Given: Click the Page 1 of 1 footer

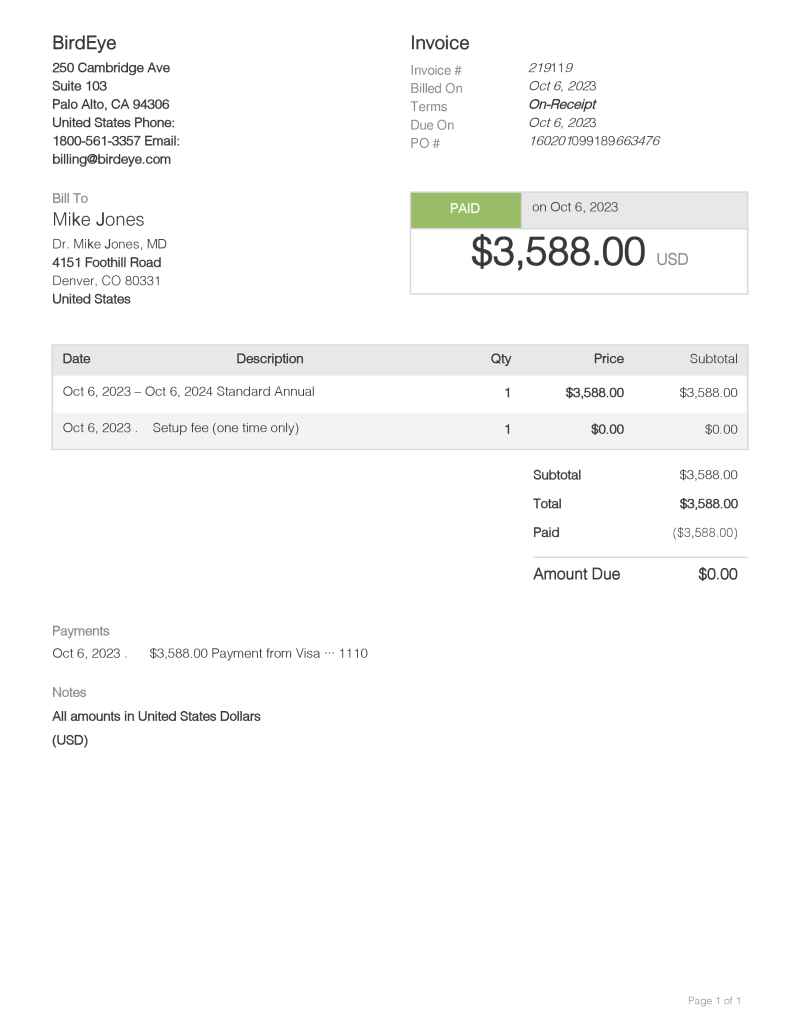Looking at the screenshot, I should point(714,1001).
